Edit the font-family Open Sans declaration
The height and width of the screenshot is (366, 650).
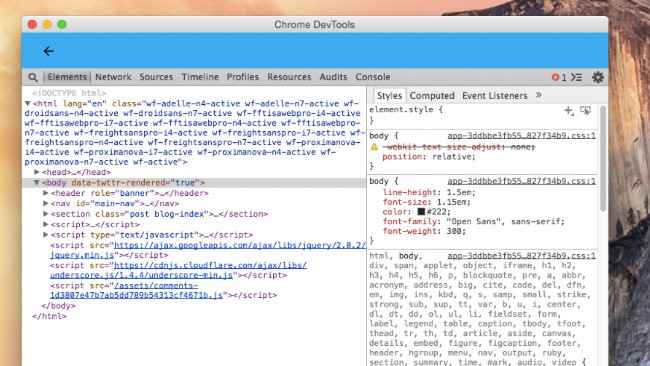tap(474, 221)
